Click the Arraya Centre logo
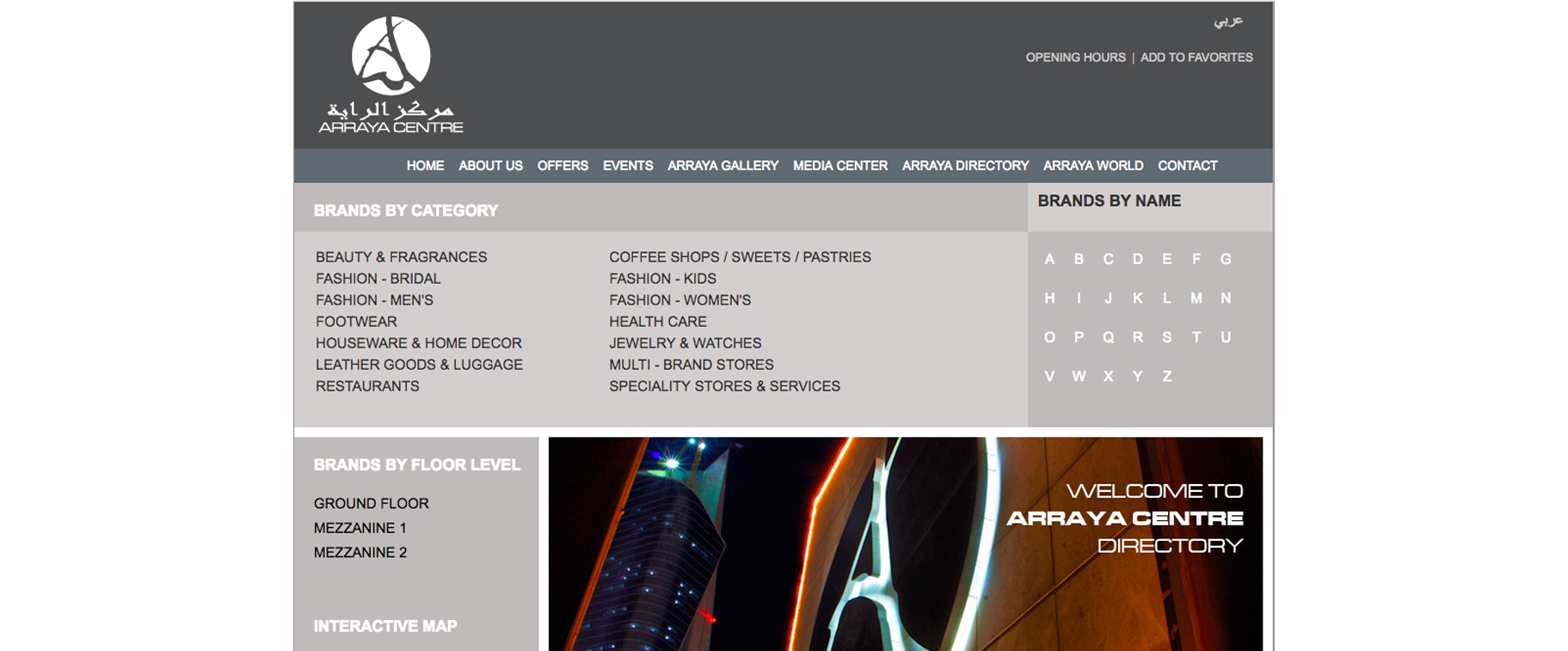Image resolution: width=1568 pixels, height=651 pixels. coord(390,75)
